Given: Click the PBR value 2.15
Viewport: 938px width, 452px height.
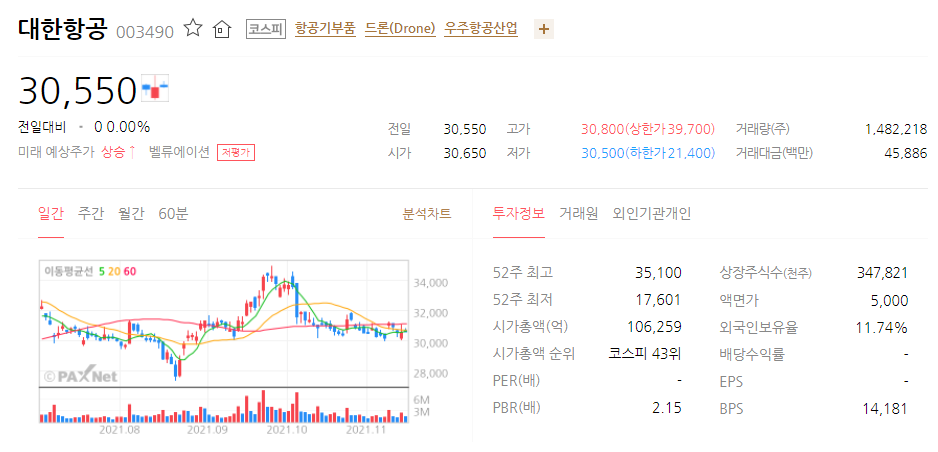Looking at the screenshot, I should [x=666, y=408].
